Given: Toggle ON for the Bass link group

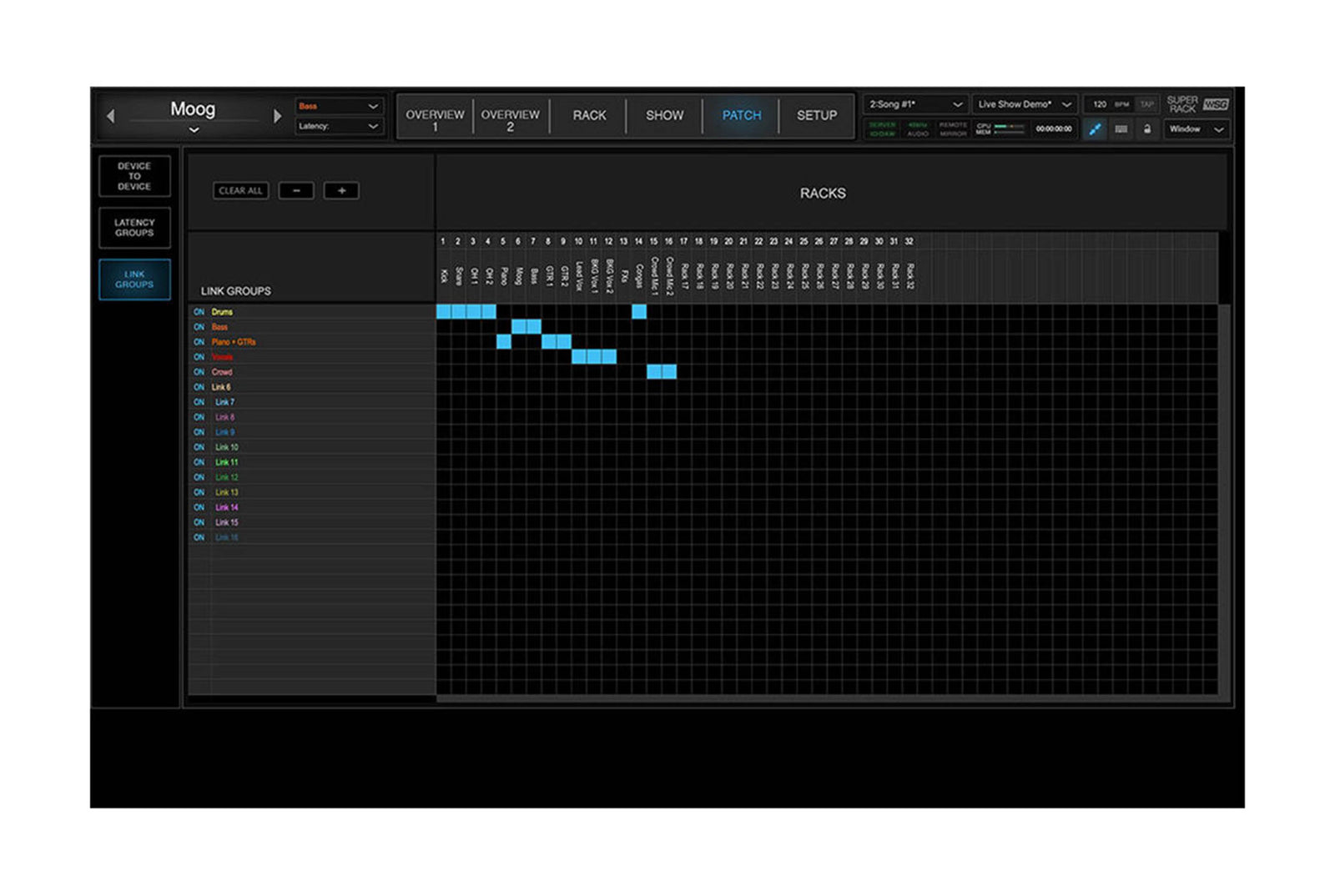Looking at the screenshot, I should 199,327.
